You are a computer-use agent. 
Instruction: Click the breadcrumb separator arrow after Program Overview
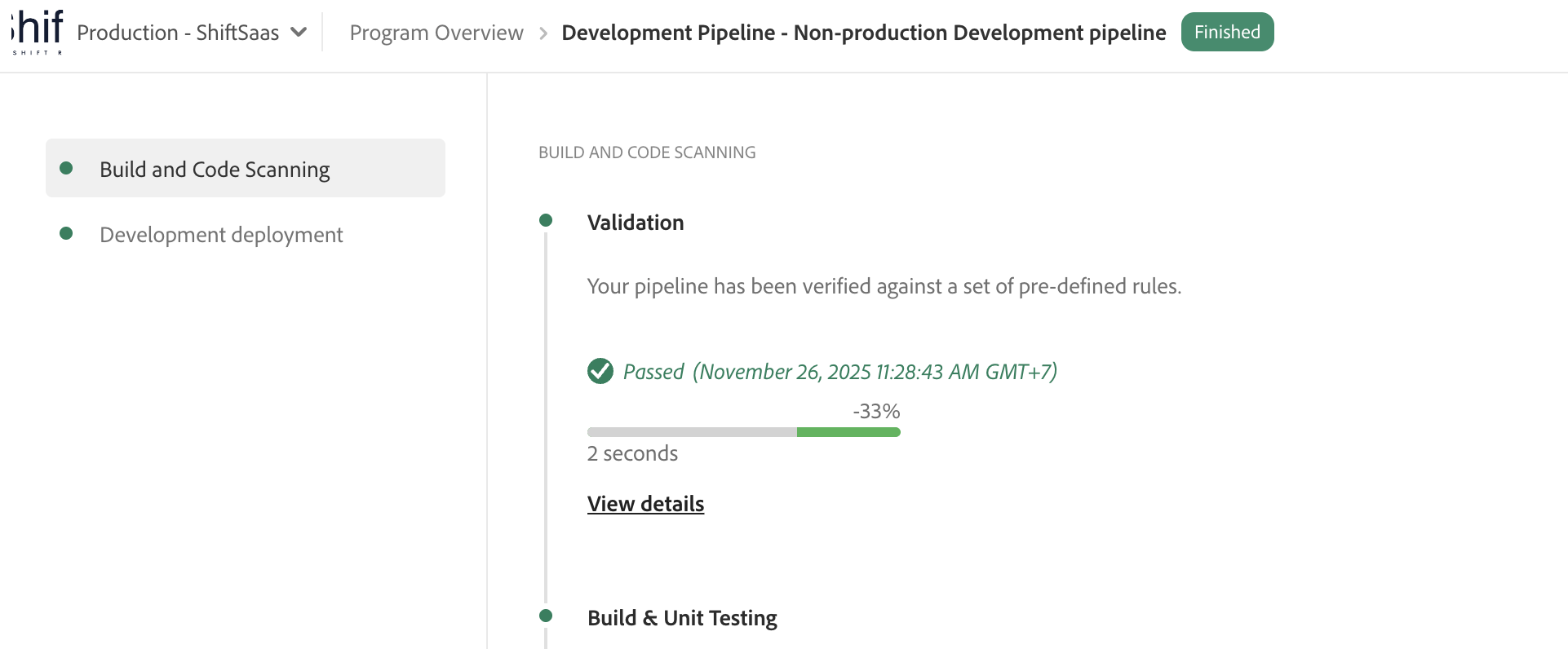tap(543, 33)
